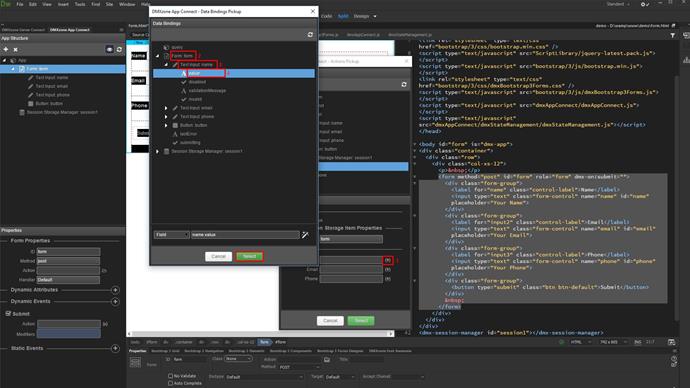Screen dimensions: 690x388
Task: Toggle the Auto Complete checkbox
Action: point(170,384)
